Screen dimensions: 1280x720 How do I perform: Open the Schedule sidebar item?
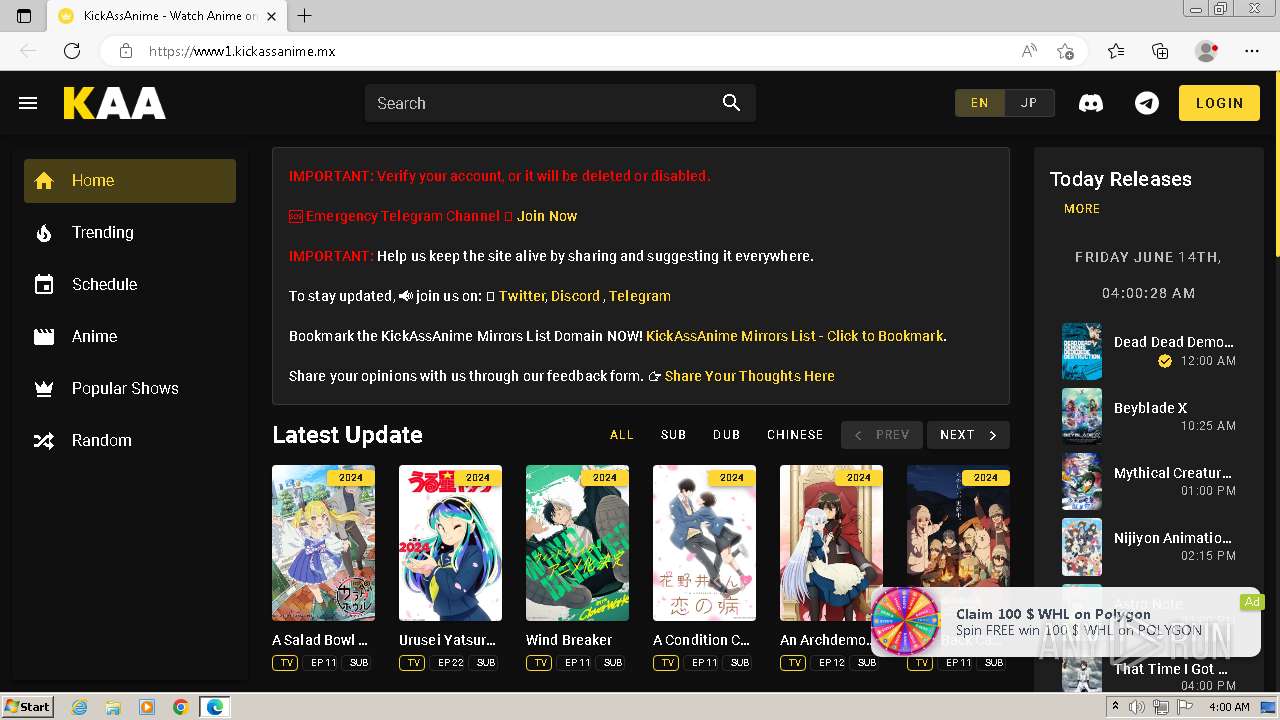130,285
